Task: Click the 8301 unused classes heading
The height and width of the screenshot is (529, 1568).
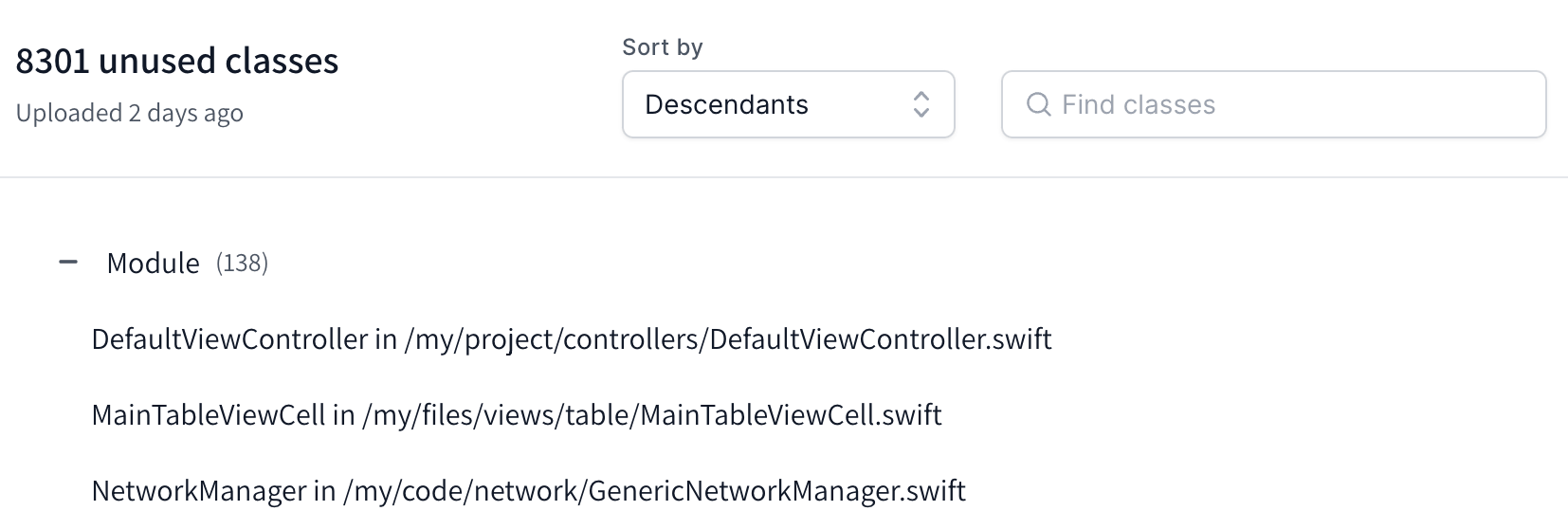Action: (x=177, y=61)
